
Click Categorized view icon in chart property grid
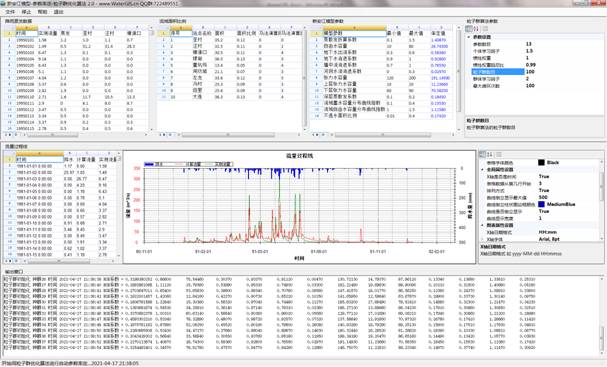(x=482, y=154)
